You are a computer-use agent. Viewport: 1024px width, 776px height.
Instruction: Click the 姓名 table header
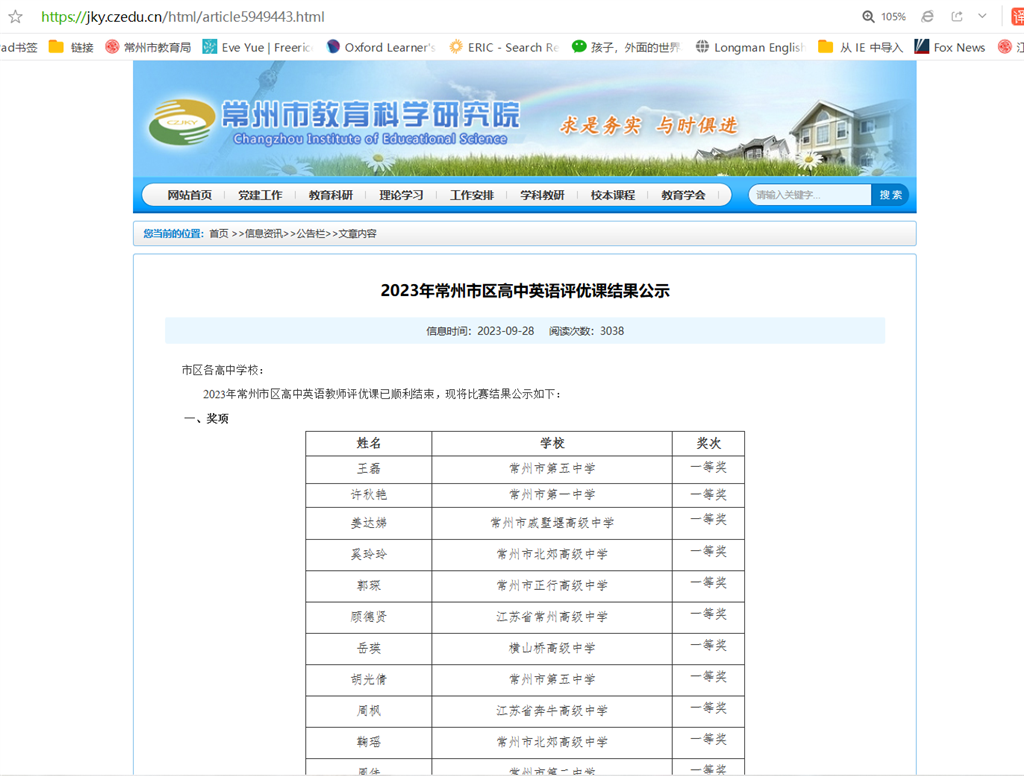pyautogui.click(x=368, y=444)
